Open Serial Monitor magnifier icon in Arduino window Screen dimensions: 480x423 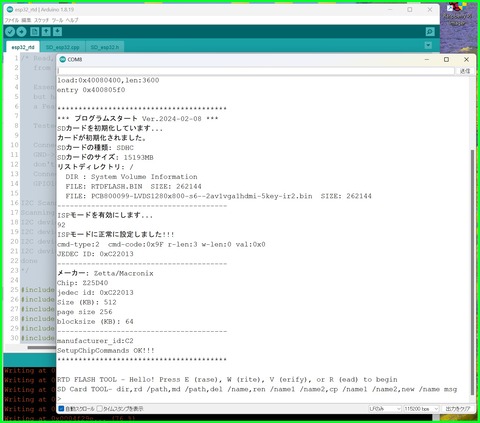coord(430,32)
